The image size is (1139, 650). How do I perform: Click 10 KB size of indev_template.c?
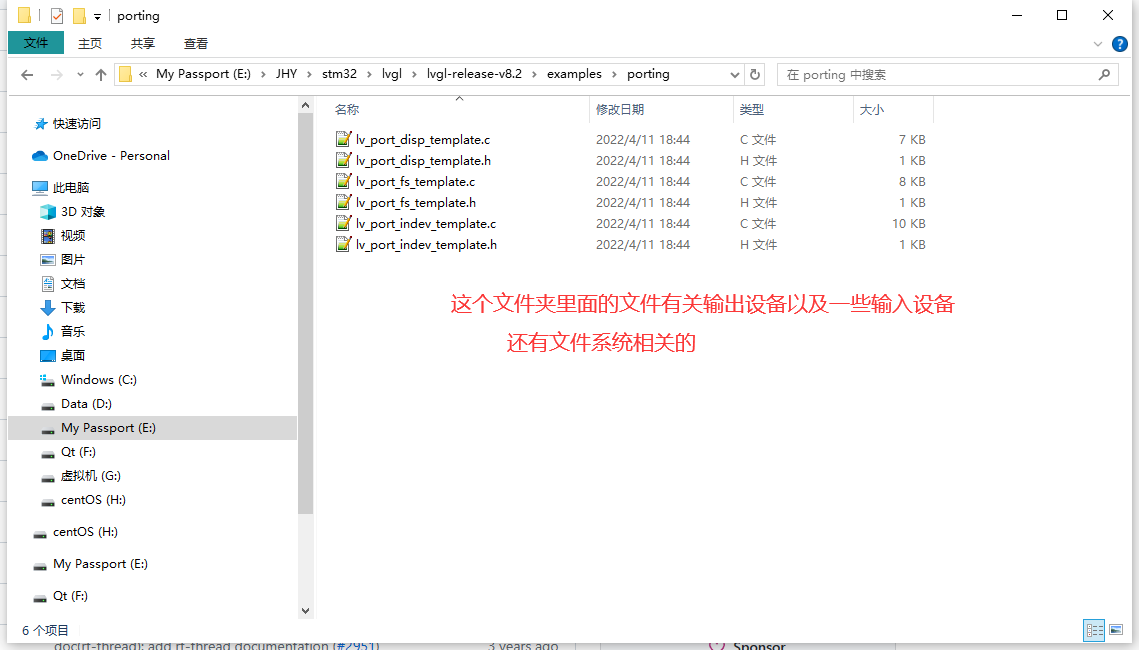pyautogui.click(x=909, y=224)
